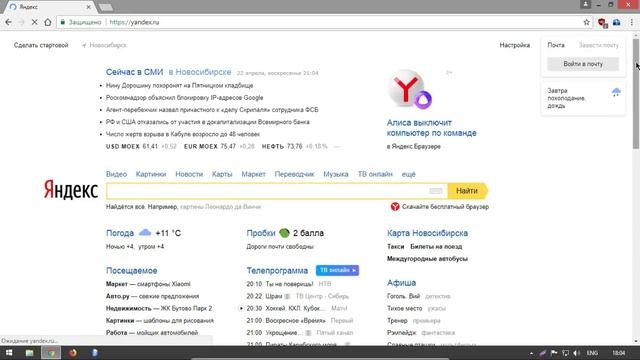Click the green traffic indicator near Пробки
Screen dimensions: 640x360
(284, 233)
